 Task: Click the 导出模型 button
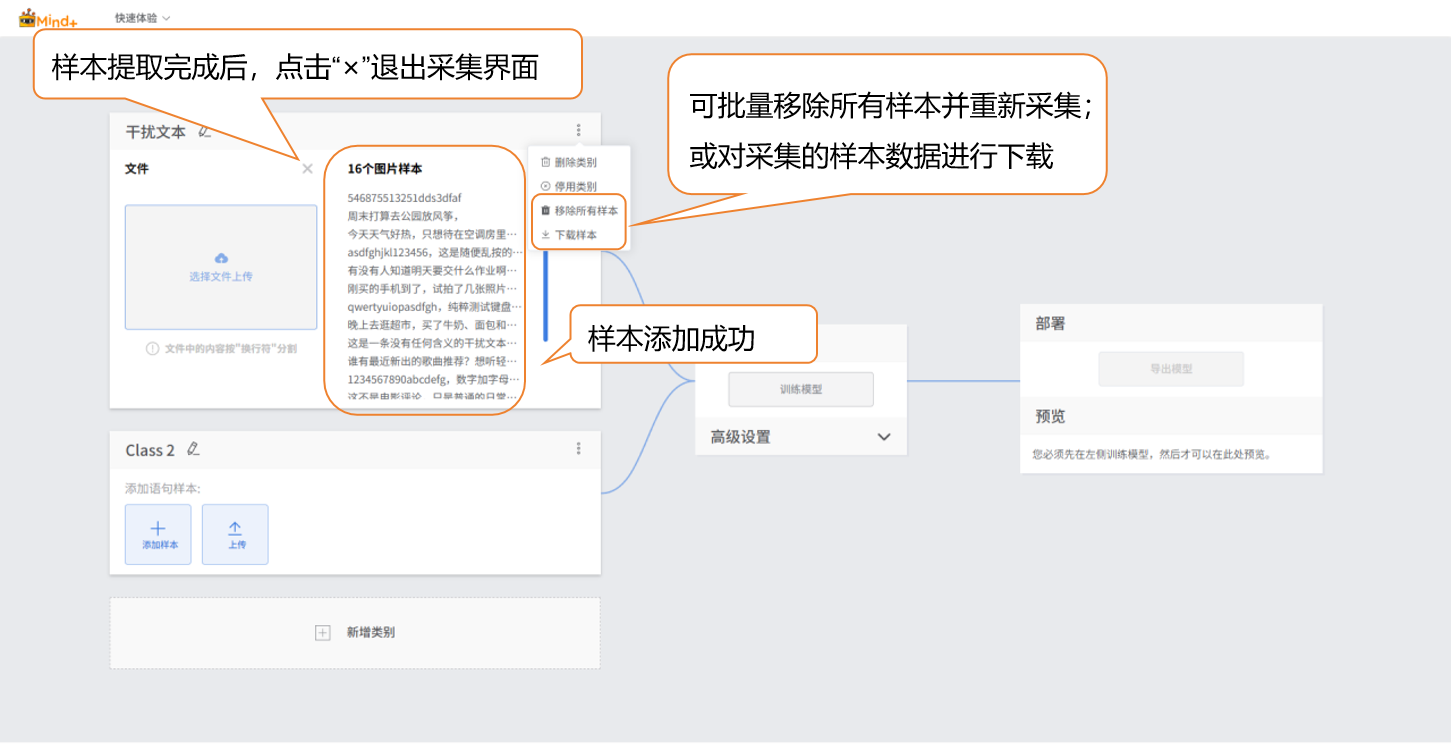point(1170,369)
